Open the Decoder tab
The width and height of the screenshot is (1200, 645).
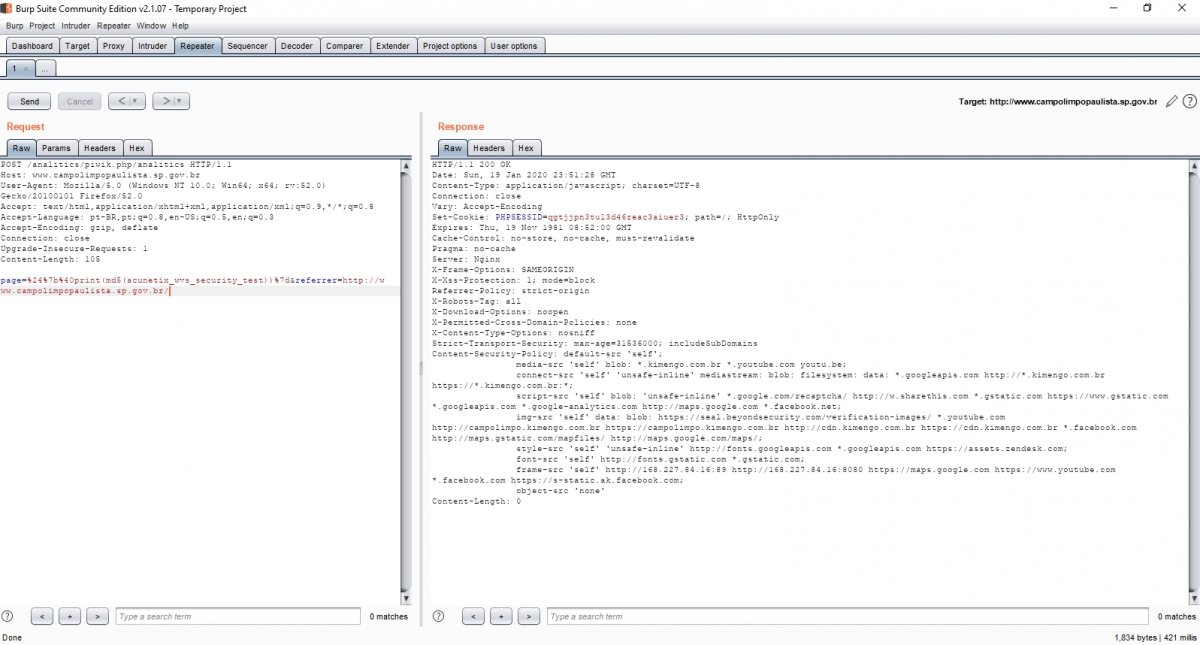[296, 46]
